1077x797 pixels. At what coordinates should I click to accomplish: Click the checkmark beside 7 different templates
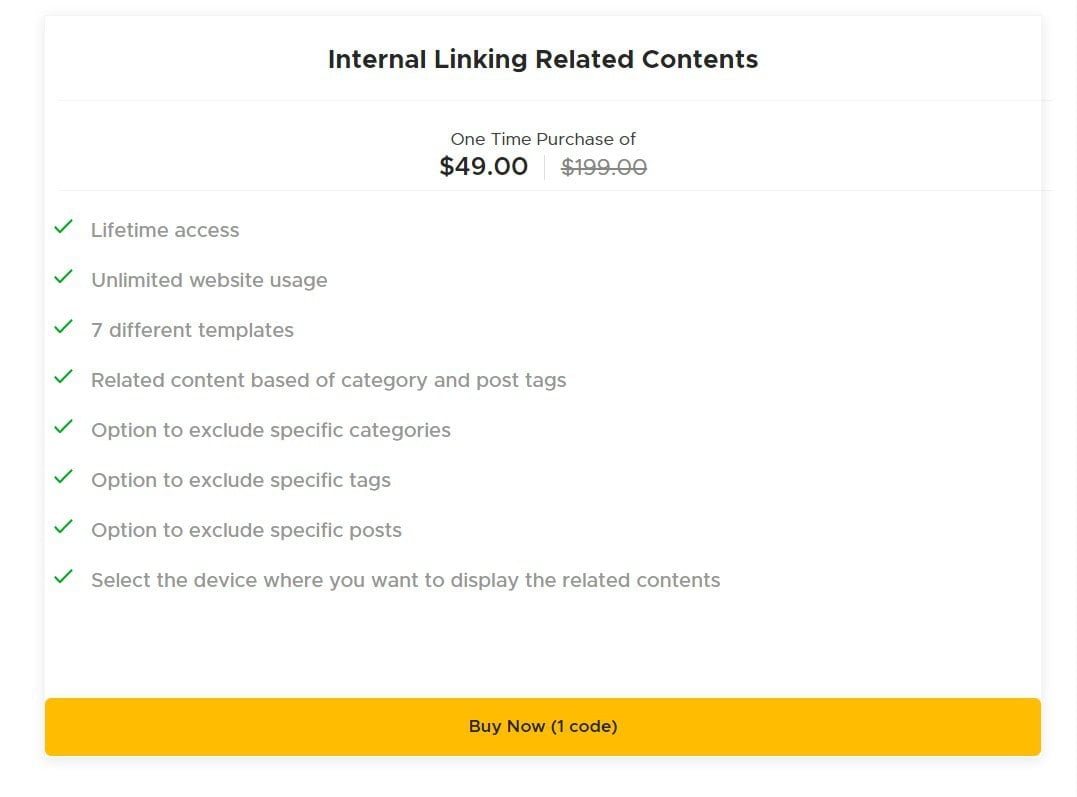(63, 326)
